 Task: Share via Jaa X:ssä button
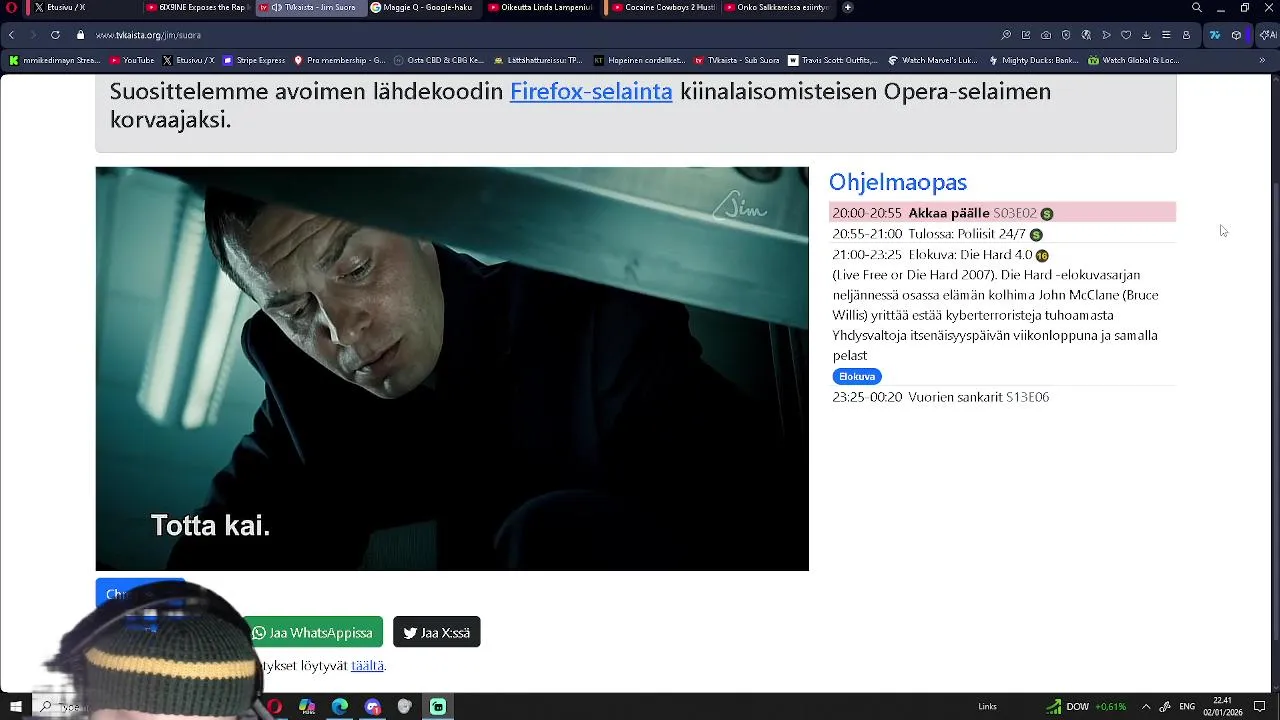pyautogui.click(x=437, y=632)
